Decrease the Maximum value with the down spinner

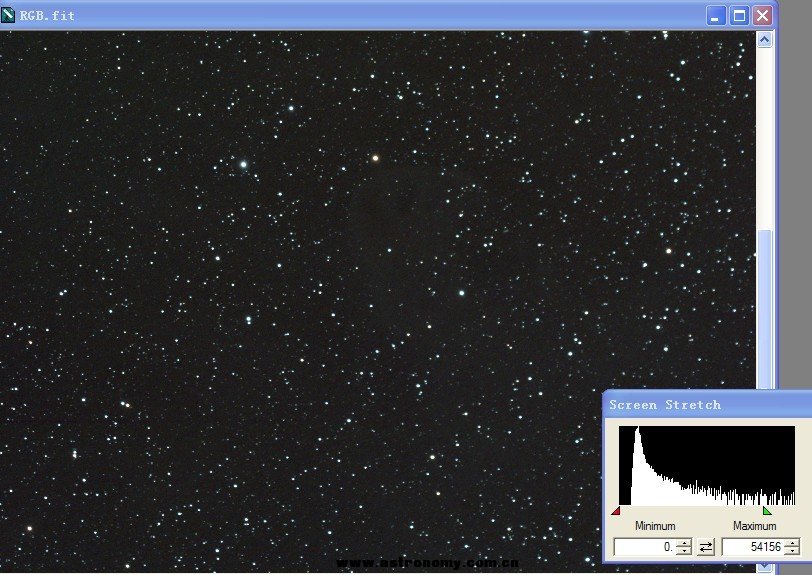[792, 551]
